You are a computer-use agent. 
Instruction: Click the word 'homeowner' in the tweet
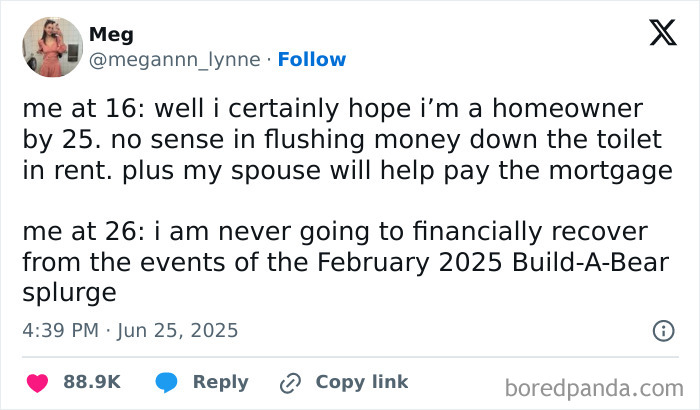pyautogui.click(x=567, y=109)
